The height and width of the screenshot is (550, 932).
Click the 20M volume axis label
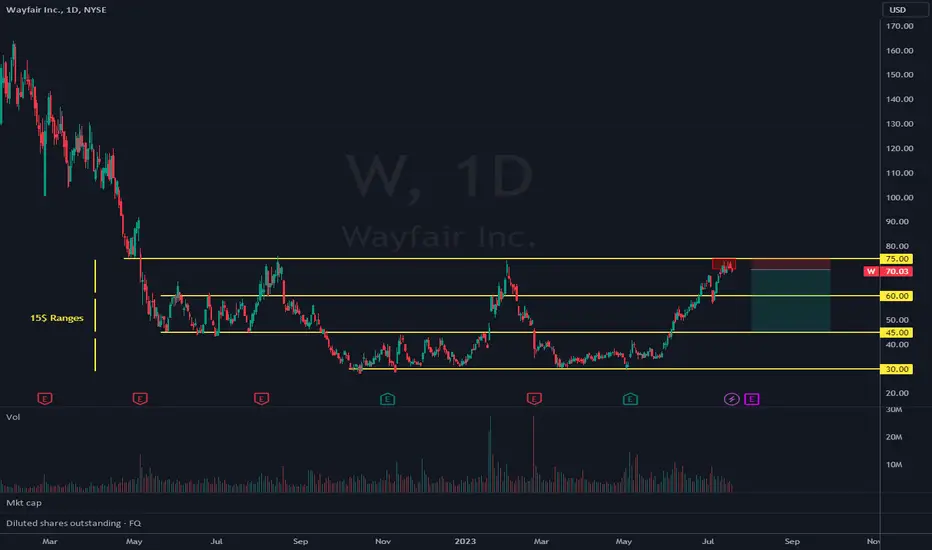click(894, 437)
